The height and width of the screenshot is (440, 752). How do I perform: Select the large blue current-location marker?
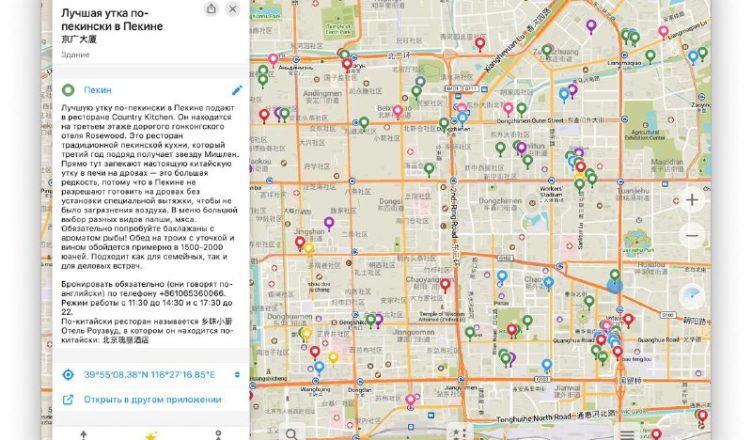(x=614, y=285)
